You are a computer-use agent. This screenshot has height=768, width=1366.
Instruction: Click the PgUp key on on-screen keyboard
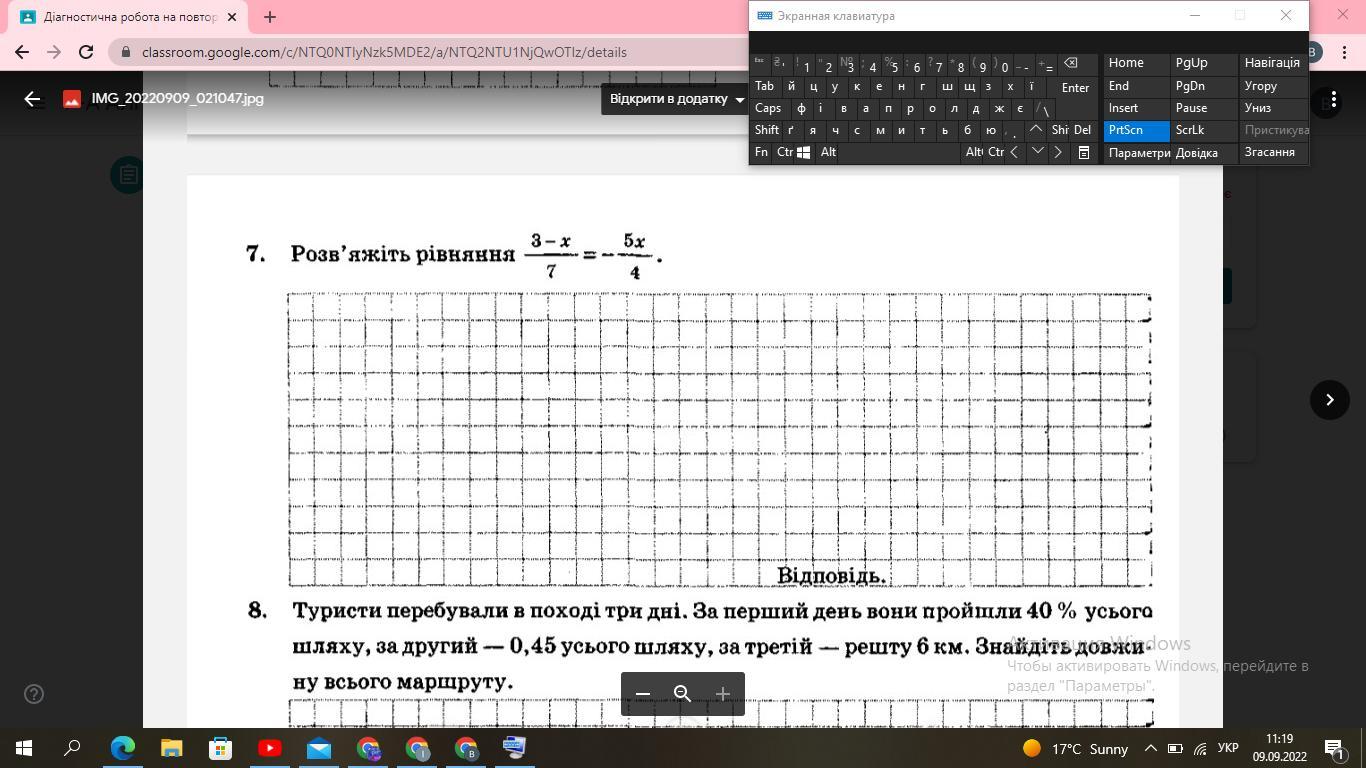(x=1204, y=62)
